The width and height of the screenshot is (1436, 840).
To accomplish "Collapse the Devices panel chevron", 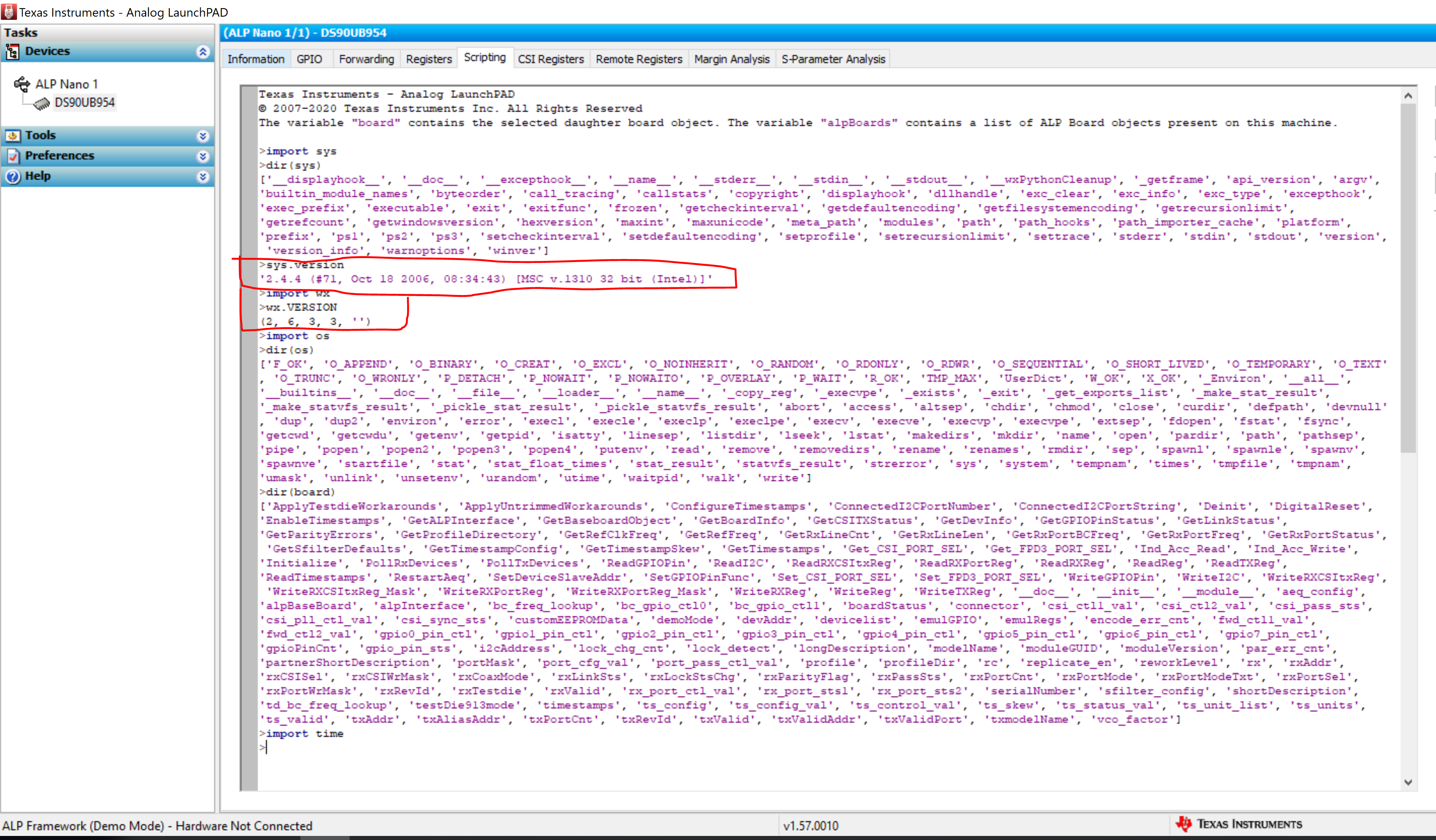I will tap(202, 52).
